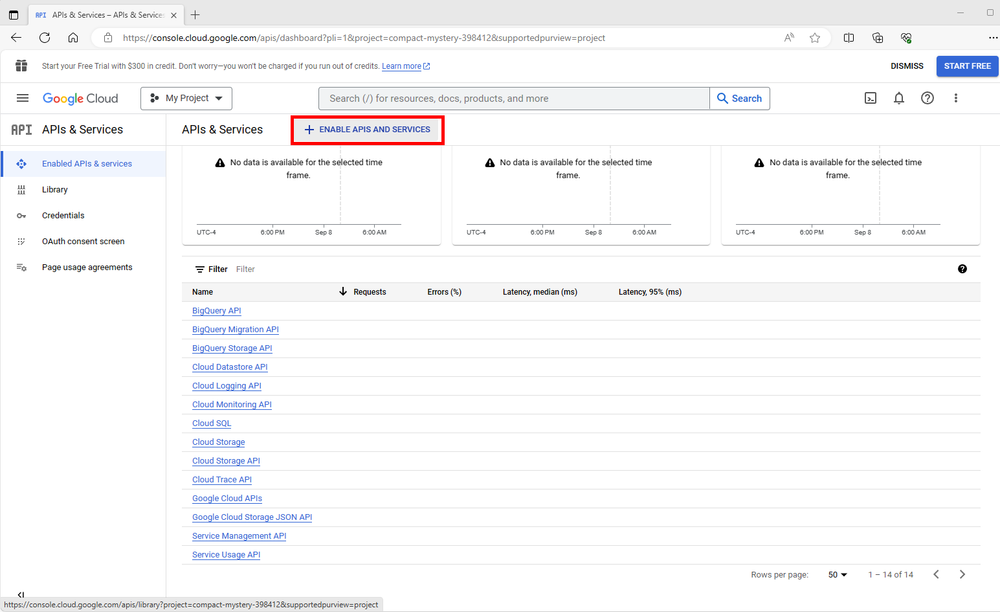Change rows per page dropdown showing 50

point(837,574)
